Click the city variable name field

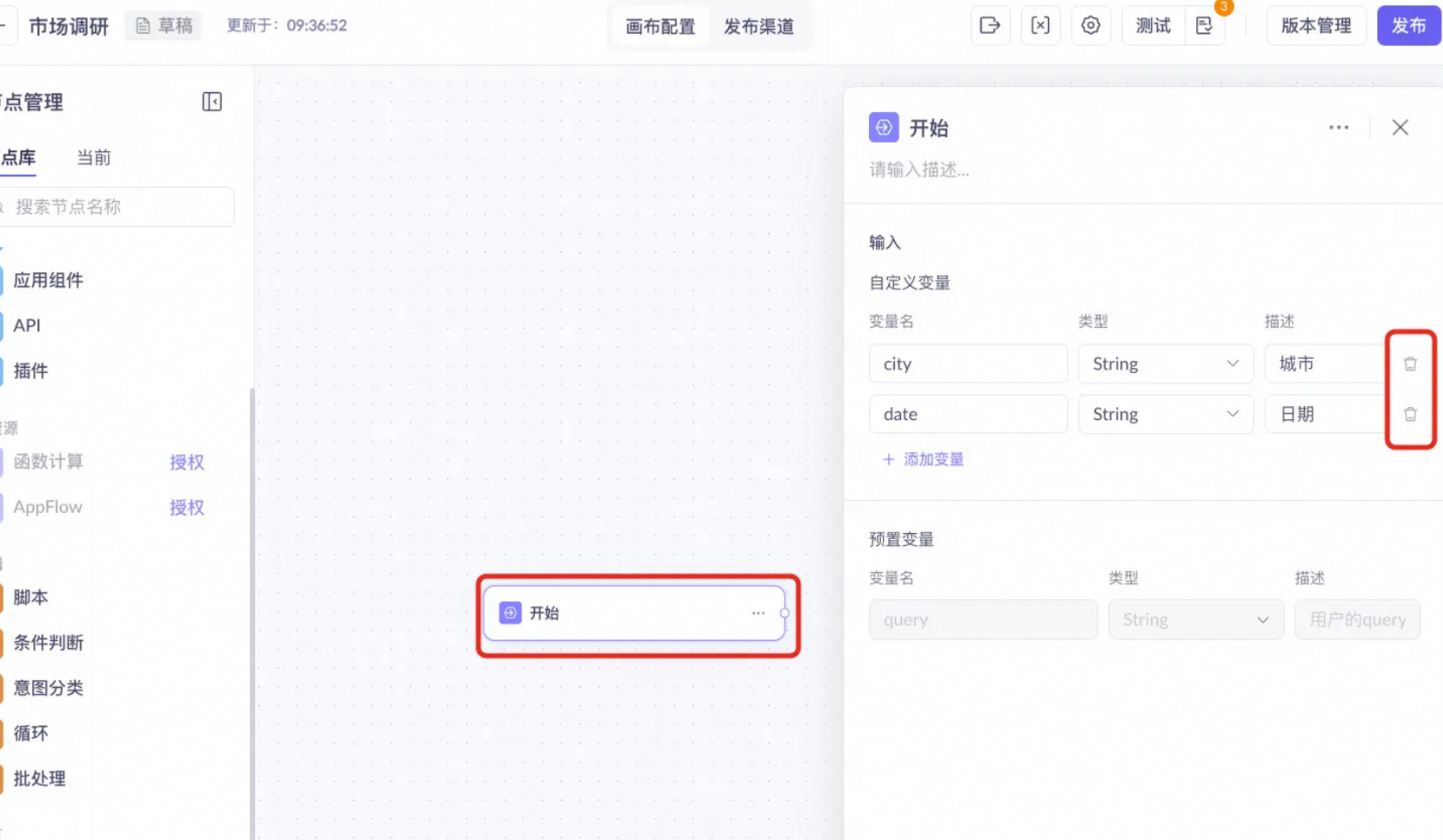(968, 363)
